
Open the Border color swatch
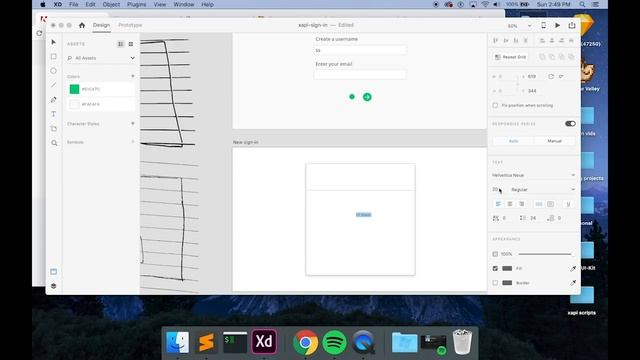pyautogui.click(x=507, y=283)
